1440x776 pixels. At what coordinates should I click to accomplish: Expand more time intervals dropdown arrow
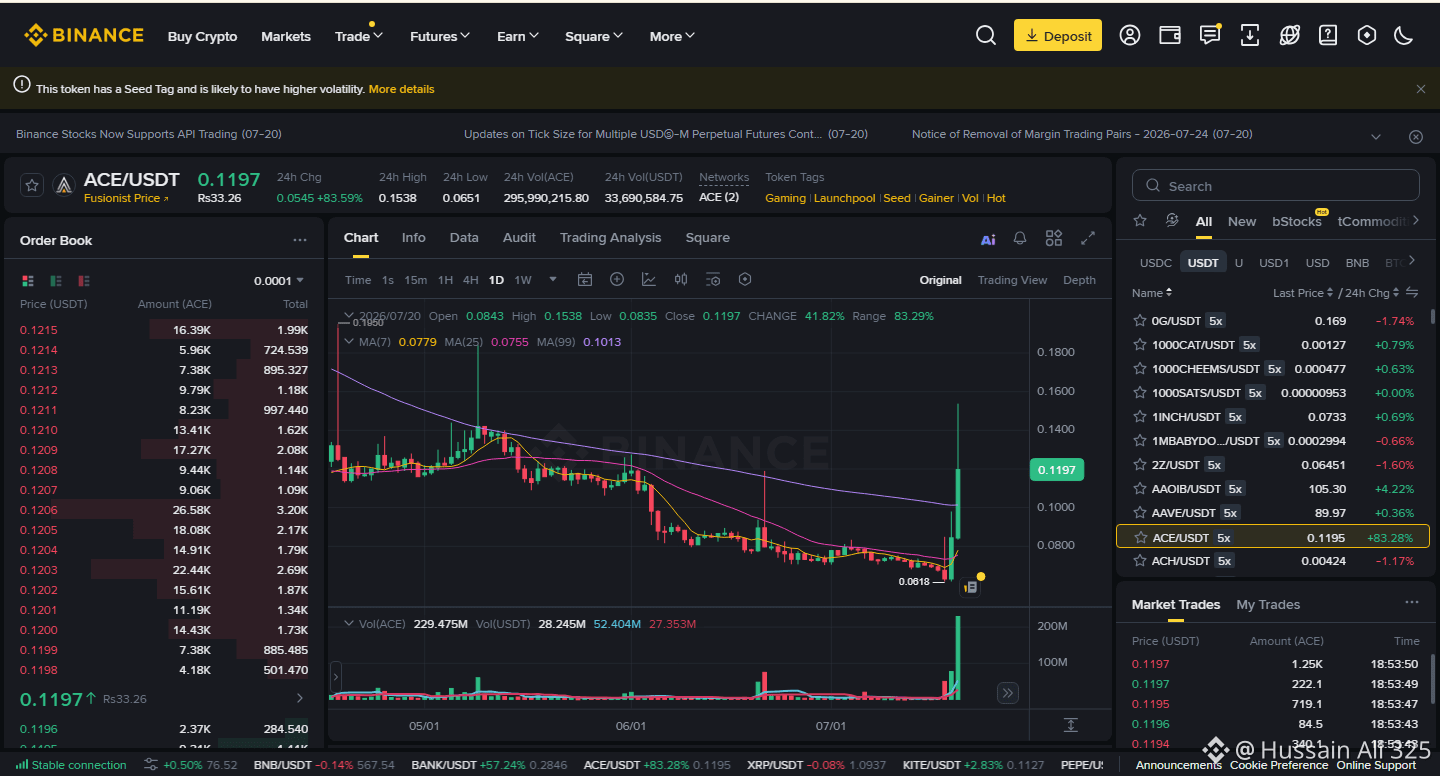point(553,280)
